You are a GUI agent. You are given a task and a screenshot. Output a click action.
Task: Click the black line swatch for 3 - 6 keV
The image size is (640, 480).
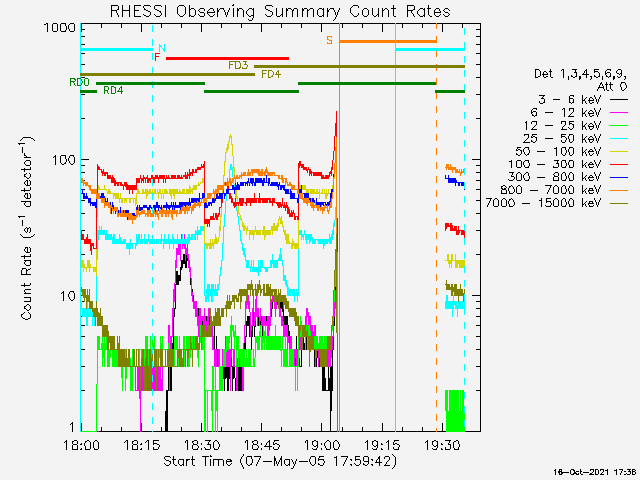tap(619, 99)
